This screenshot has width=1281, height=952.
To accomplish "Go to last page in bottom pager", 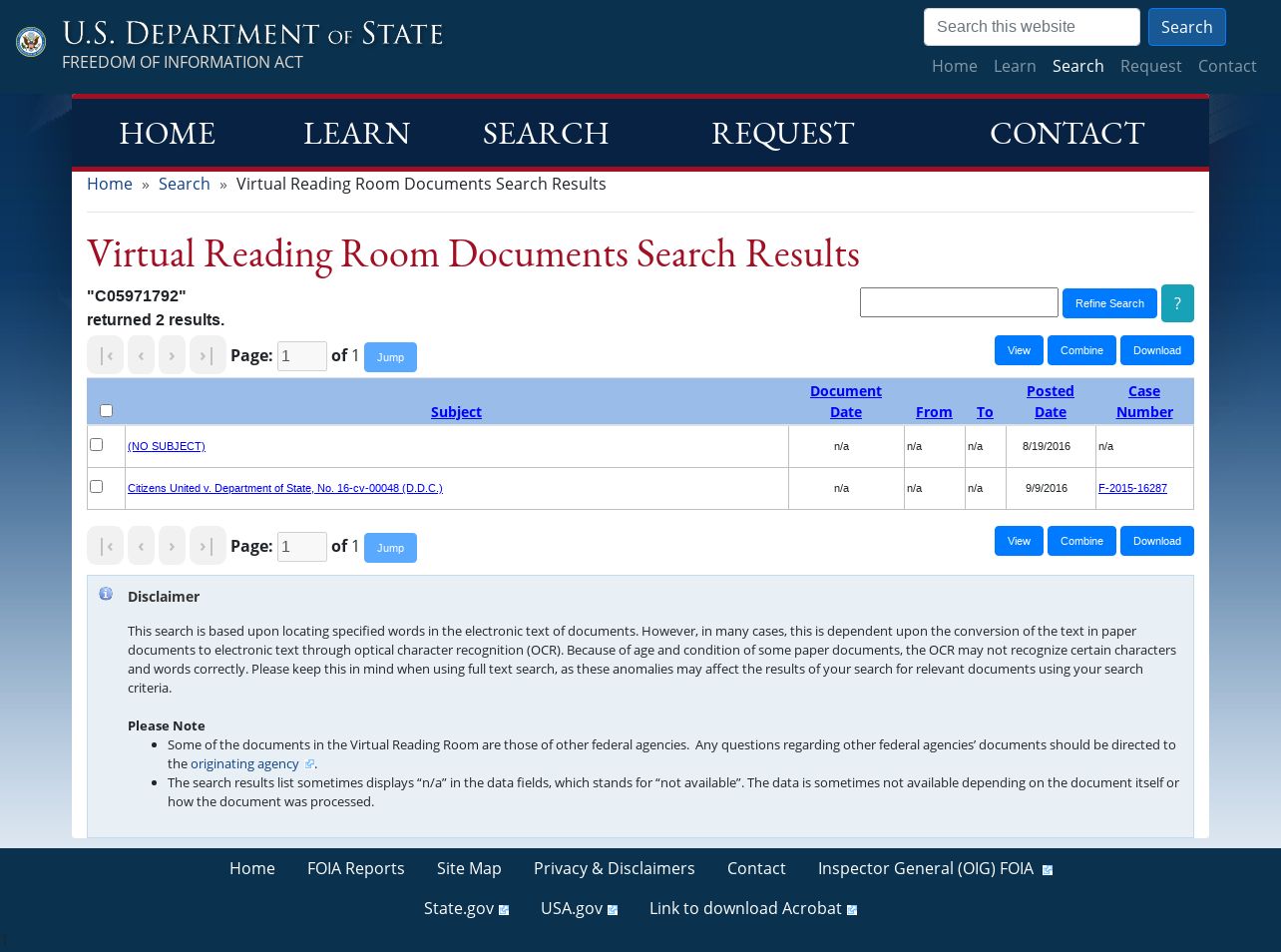I will [x=208, y=546].
